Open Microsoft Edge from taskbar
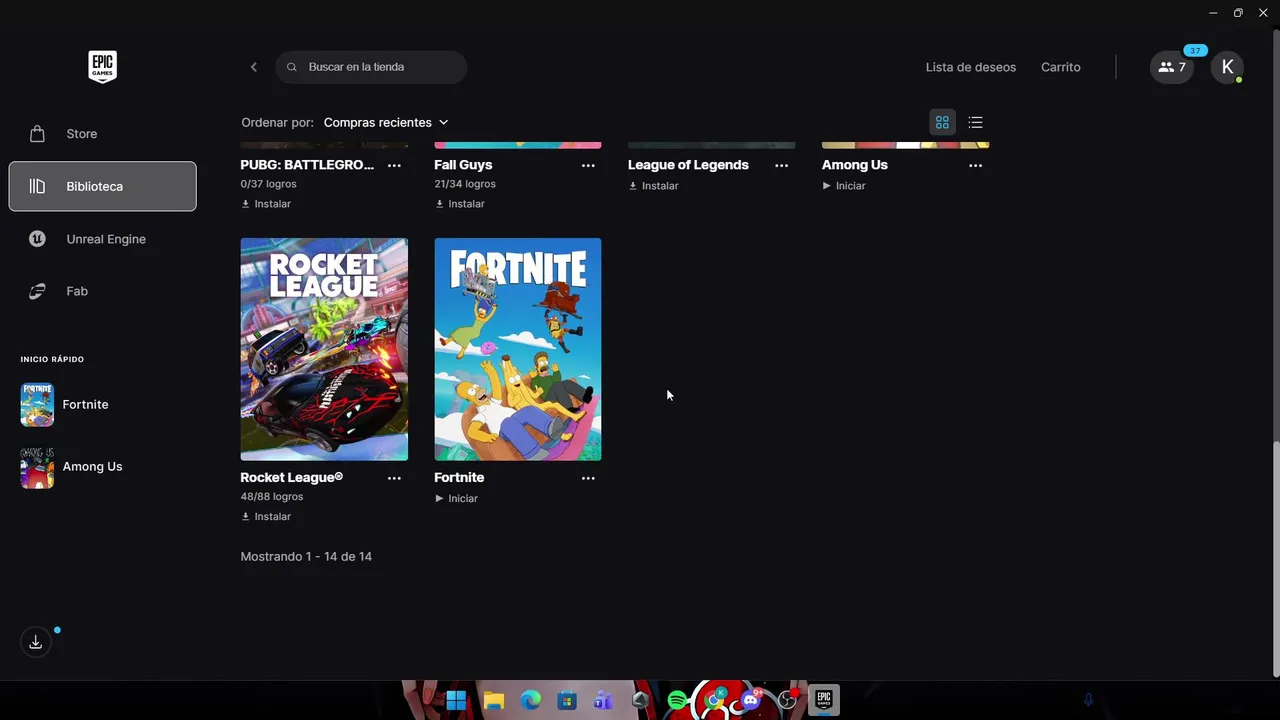This screenshot has width=1280, height=720. [530, 700]
